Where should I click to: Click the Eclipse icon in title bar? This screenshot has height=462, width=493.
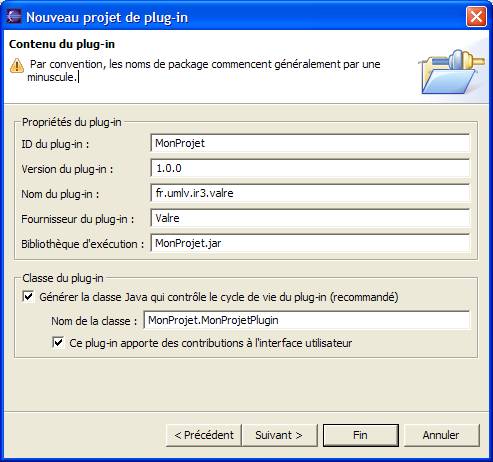(14, 16)
